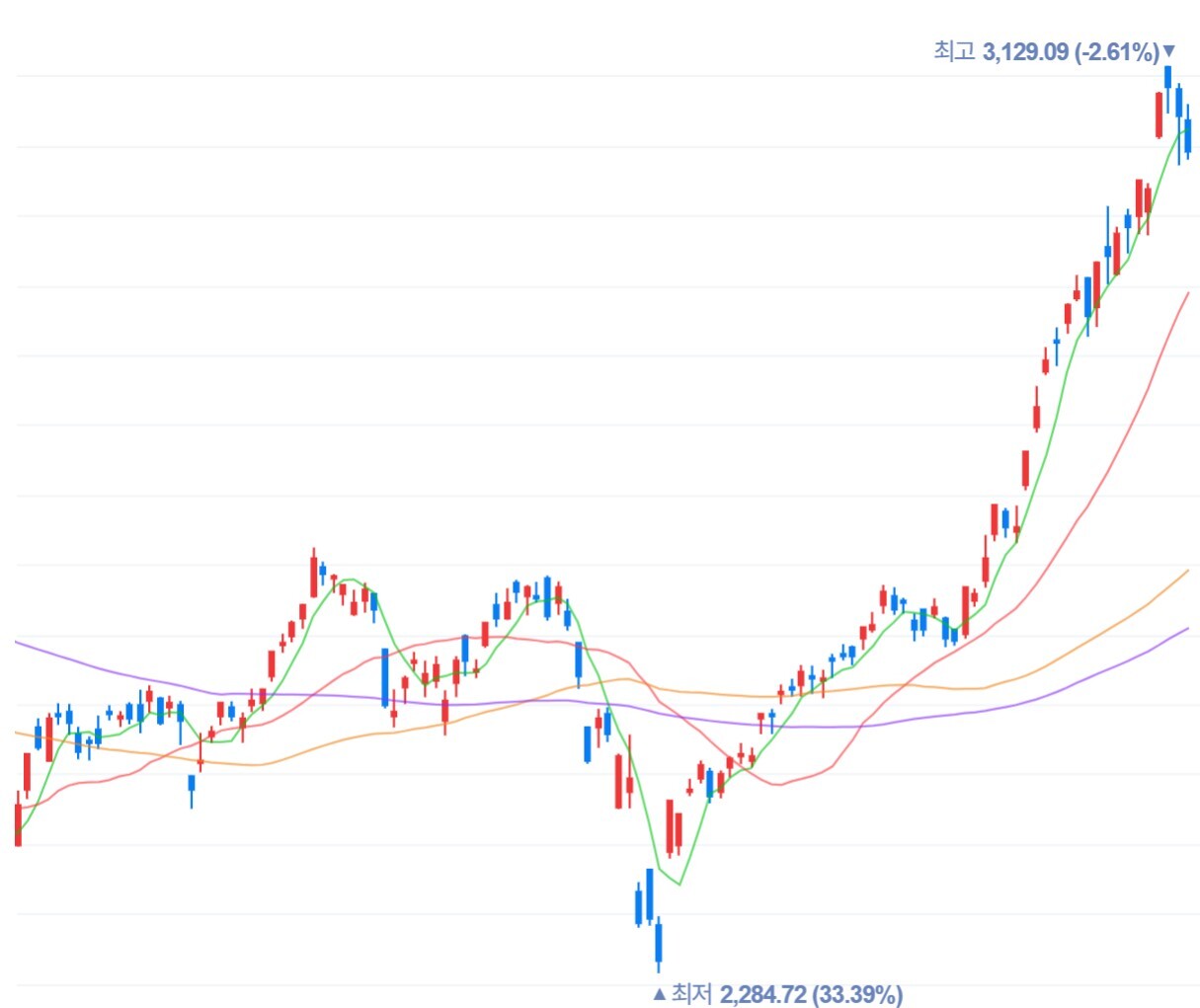Click the rightmost blue candlestick on the chart

[x=1188, y=135]
